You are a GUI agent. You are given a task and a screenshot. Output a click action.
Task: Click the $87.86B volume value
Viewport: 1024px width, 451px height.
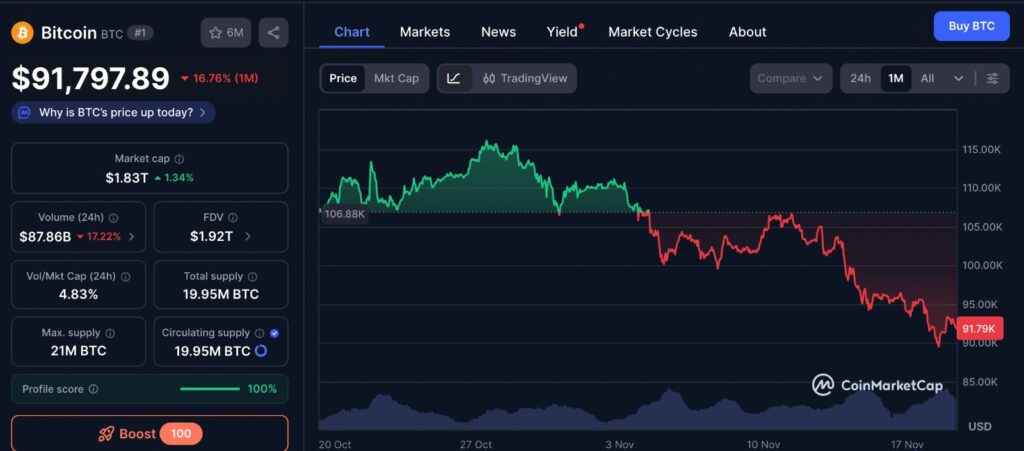(45, 236)
